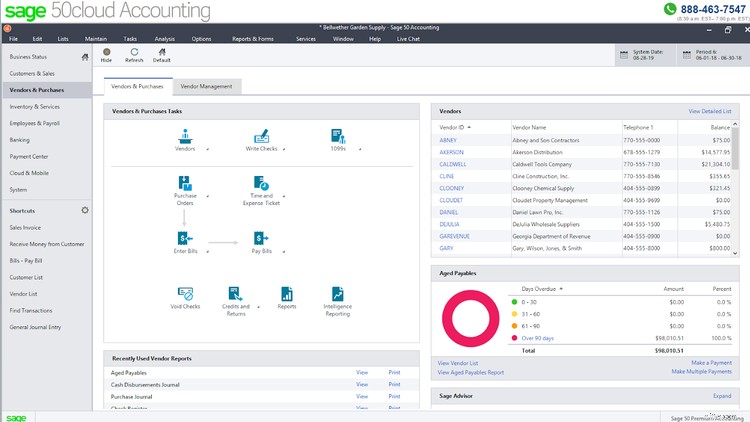Viewport: 750px width, 422px height.
Task: Click the View Detailed List link
Action: coord(710,111)
